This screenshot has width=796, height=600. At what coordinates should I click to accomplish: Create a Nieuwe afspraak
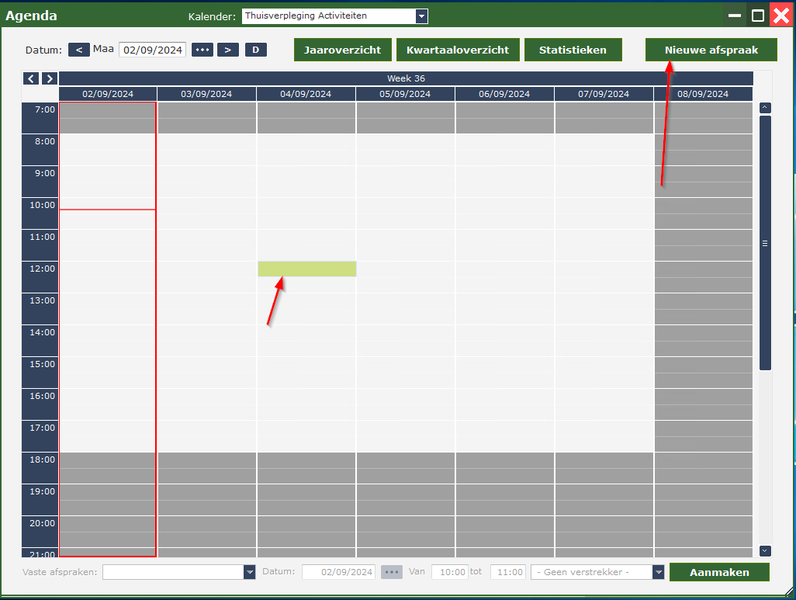[711, 50]
